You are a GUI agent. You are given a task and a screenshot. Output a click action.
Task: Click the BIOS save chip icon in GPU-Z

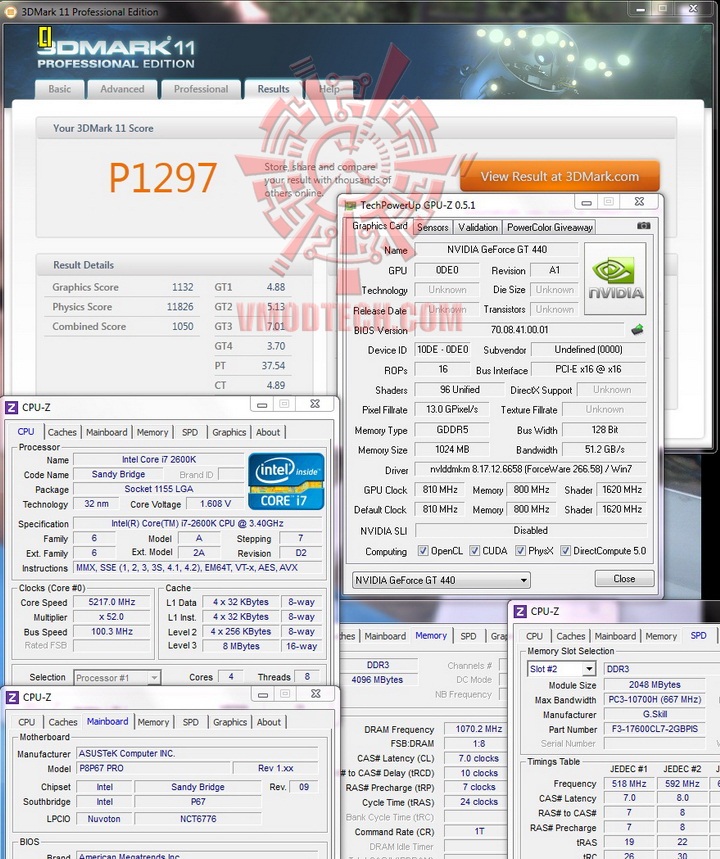[x=637, y=330]
